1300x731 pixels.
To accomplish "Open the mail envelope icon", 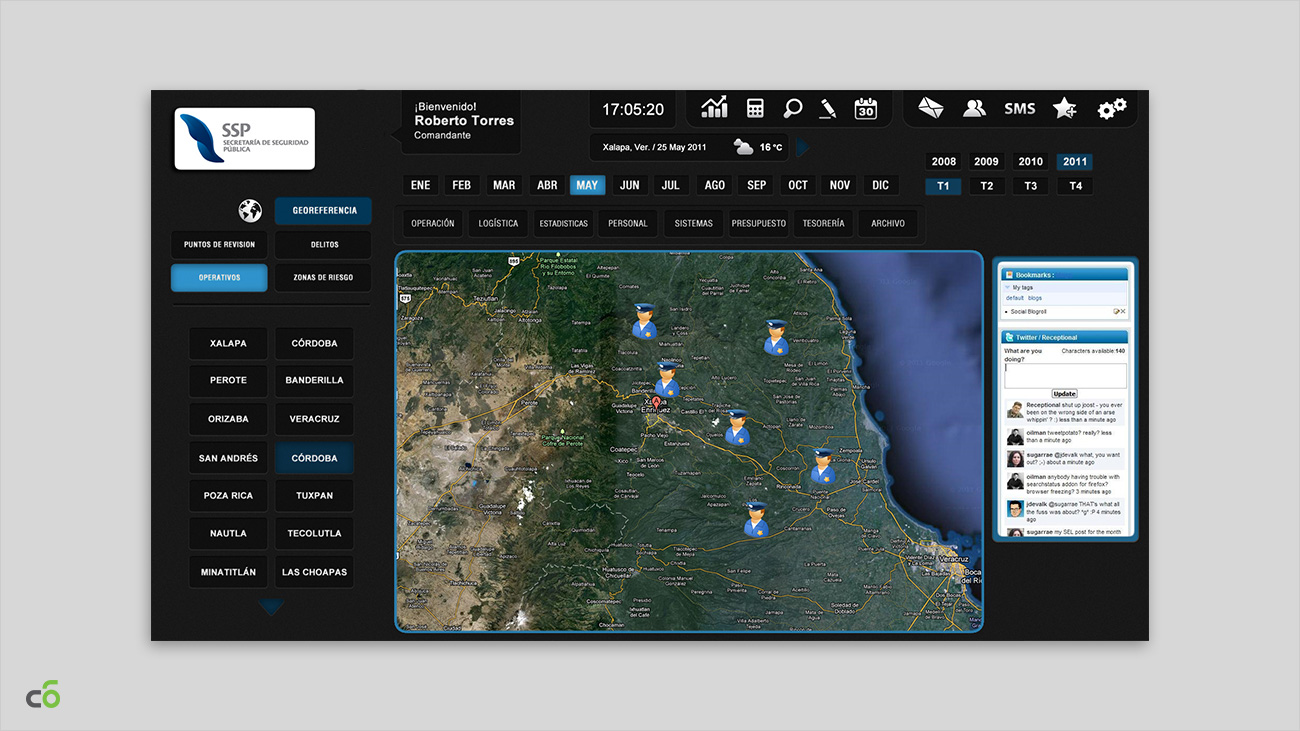I will pyautogui.click(x=931, y=108).
